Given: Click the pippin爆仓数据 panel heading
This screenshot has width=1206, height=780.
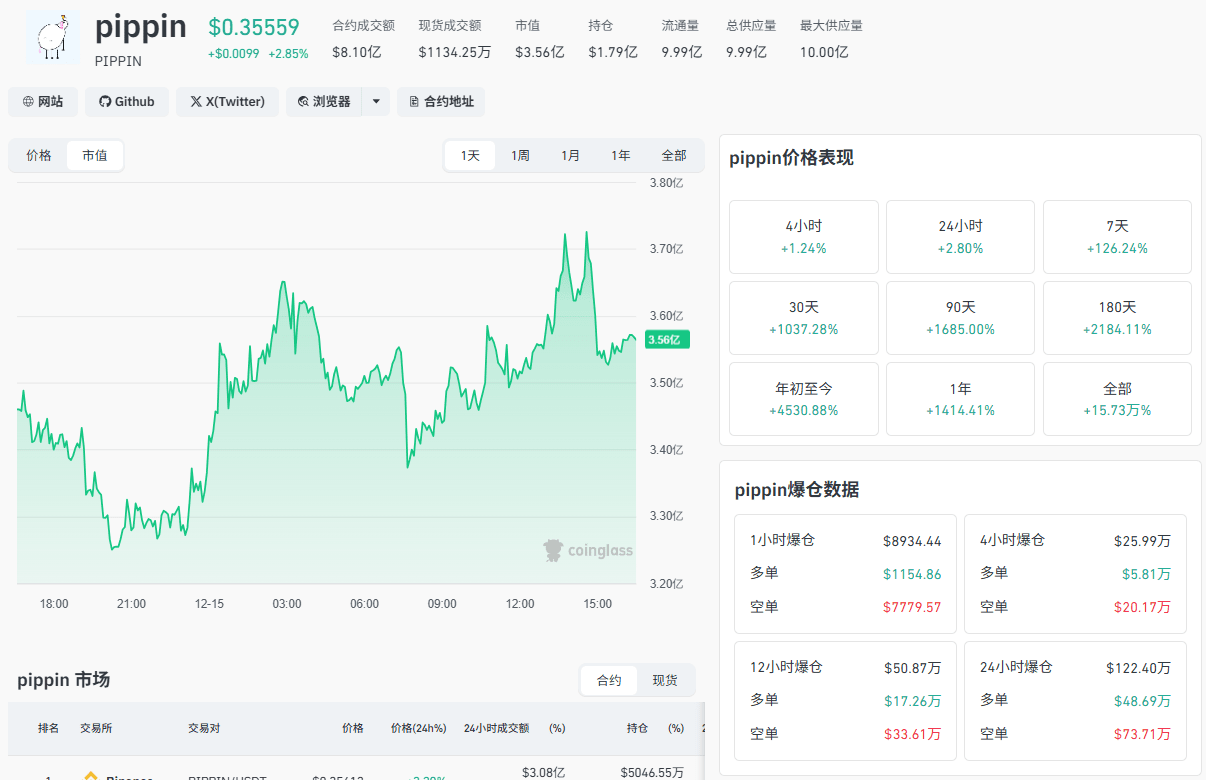Looking at the screenshot, I should tap(797, 490).
